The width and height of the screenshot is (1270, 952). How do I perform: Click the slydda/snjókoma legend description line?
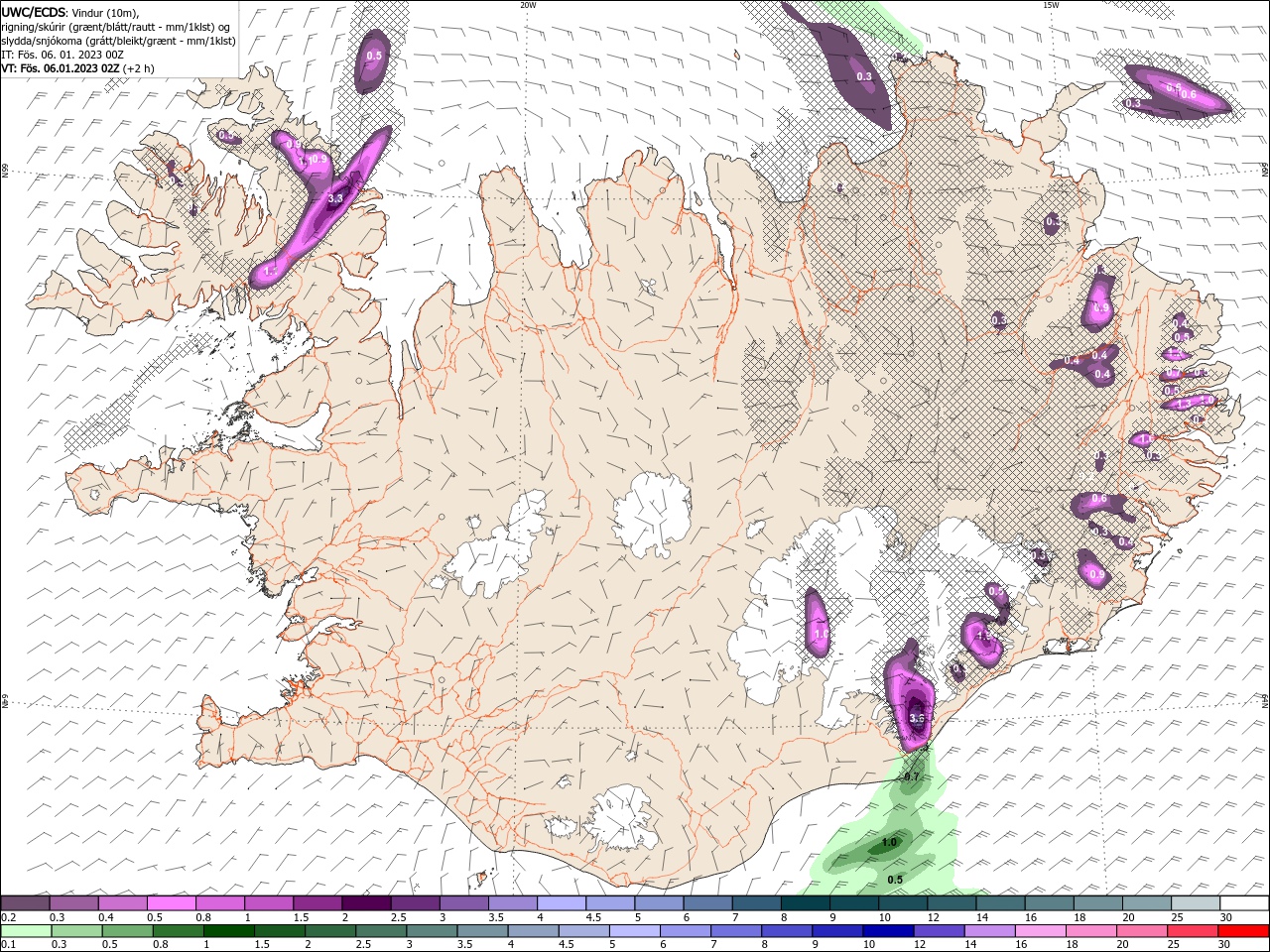(x=118, y=41)
